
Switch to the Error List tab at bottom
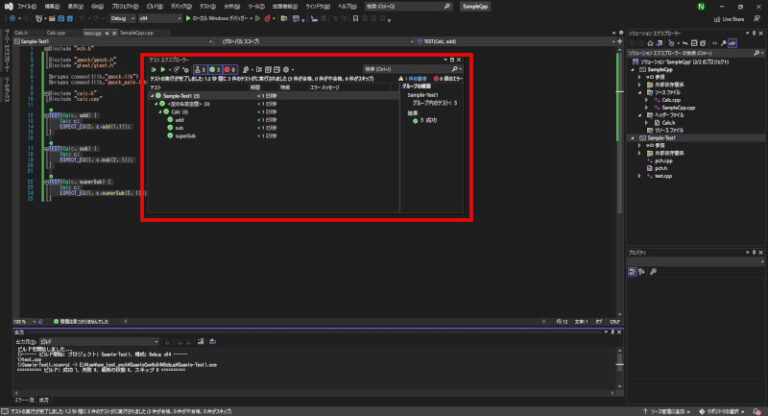(23, 400)
